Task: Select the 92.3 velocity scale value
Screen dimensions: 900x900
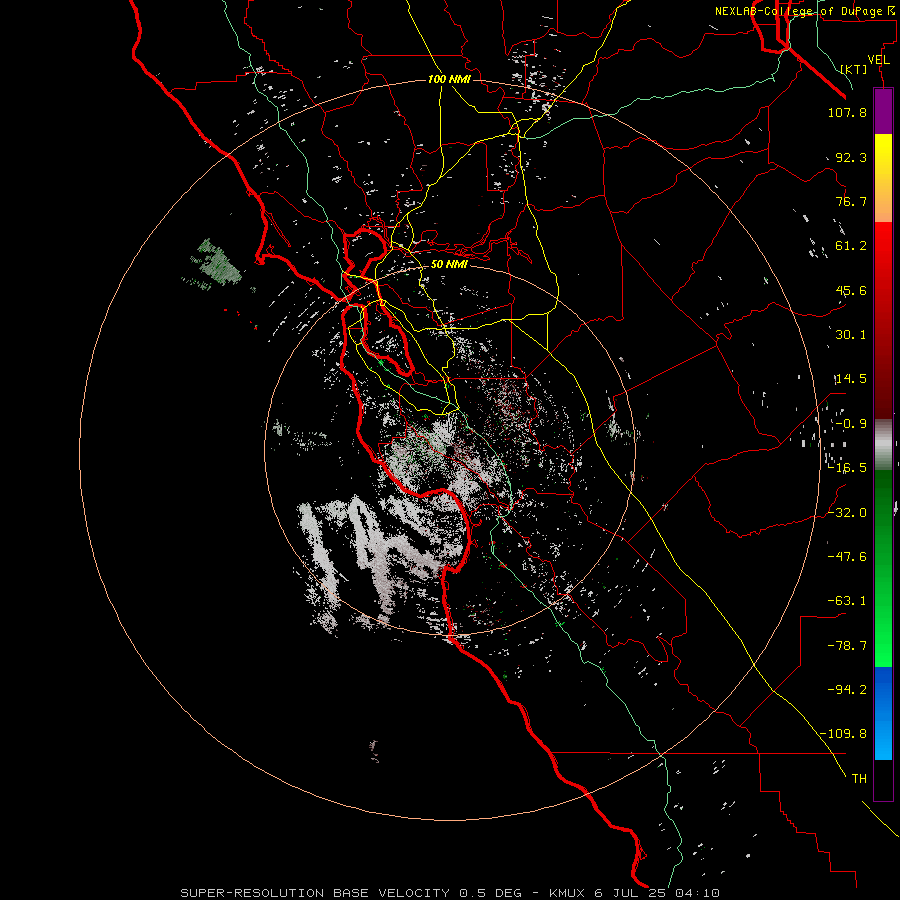Action: (x=851, y=157)
